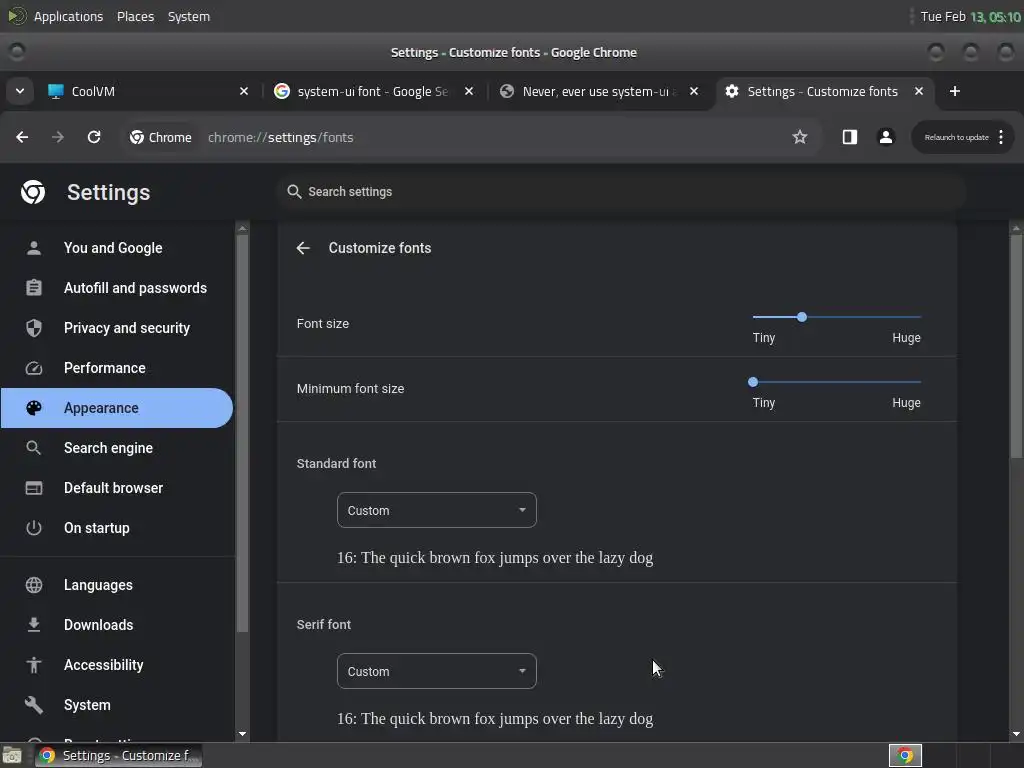Reload the current settings page
The height and width of the screenshot is (768, 1024).
[x=94, y=137]
